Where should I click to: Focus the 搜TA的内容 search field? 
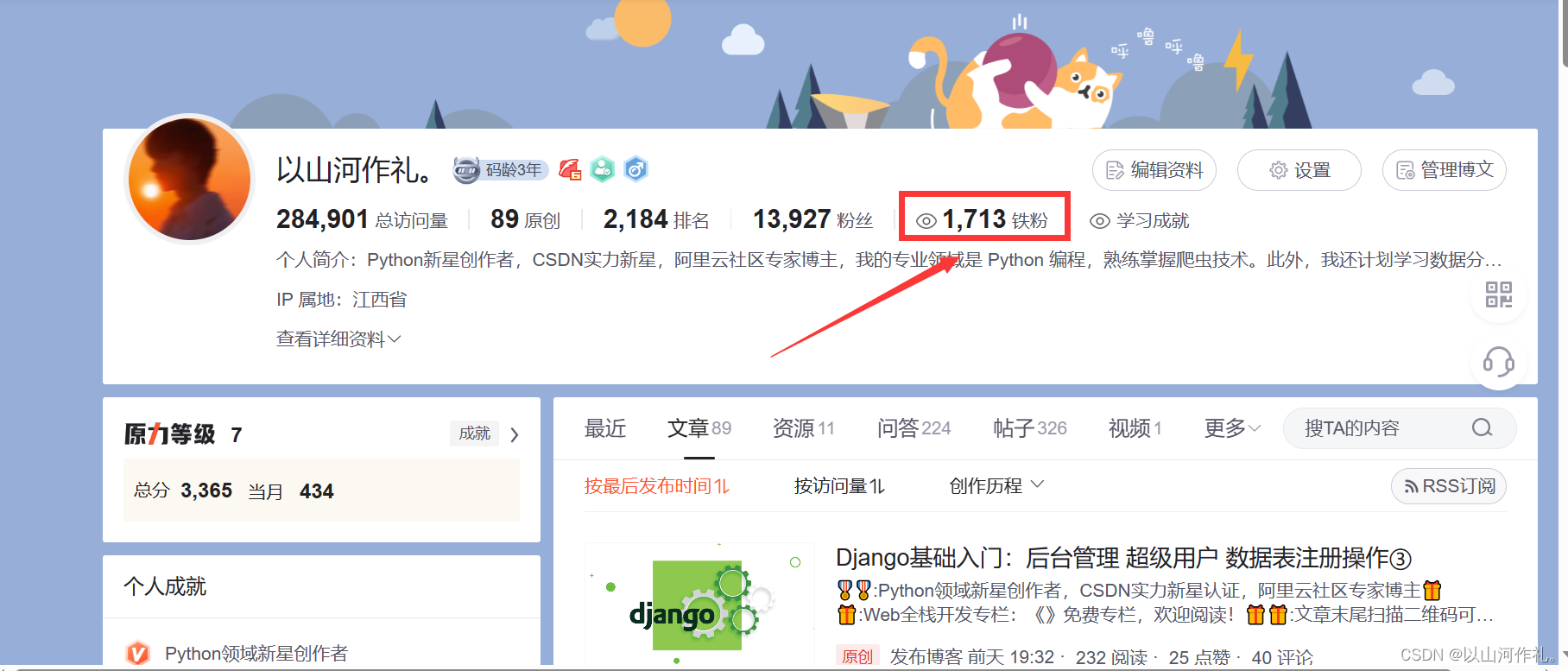tap(1399, 428)
